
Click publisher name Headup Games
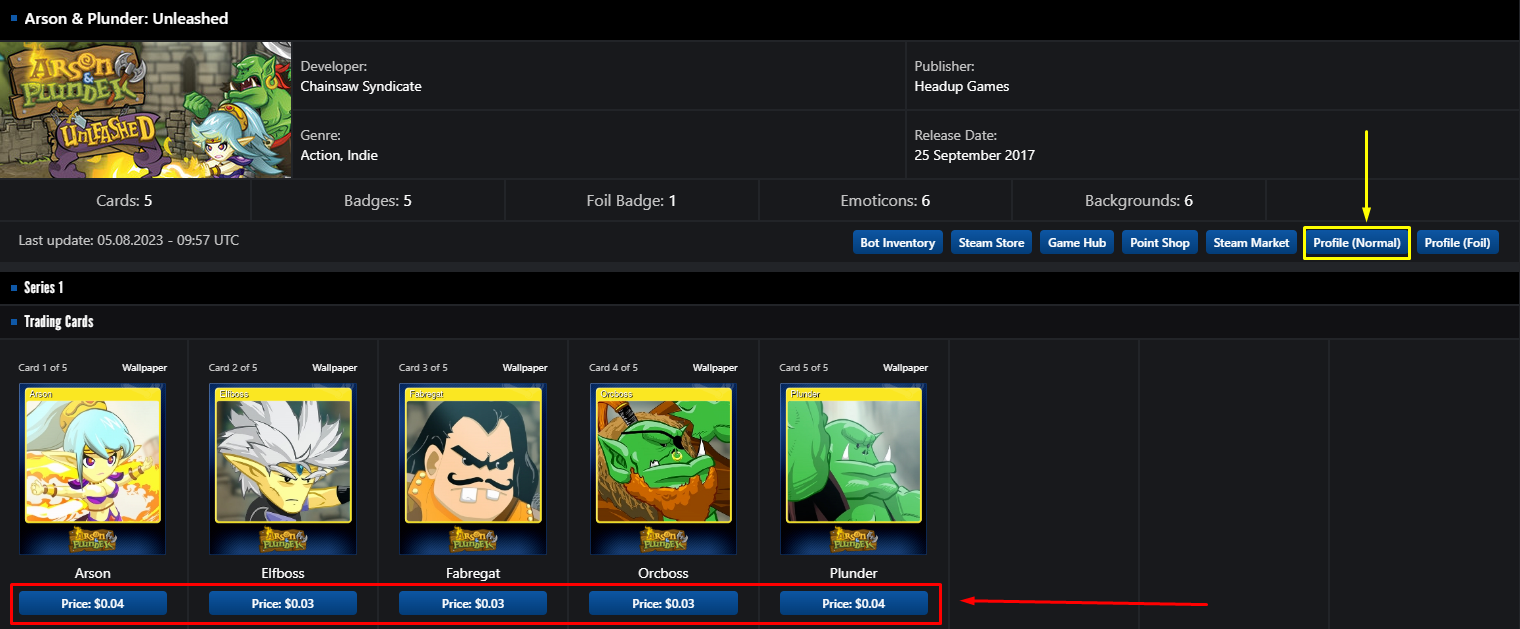point(962,86)
